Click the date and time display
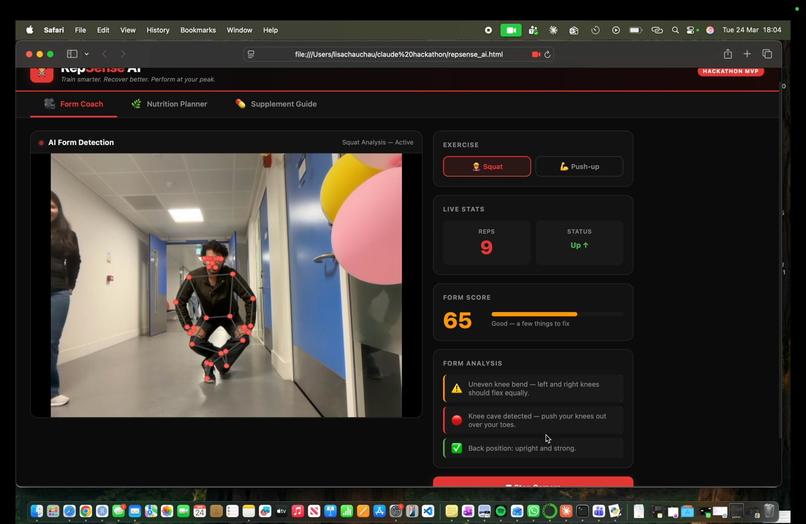This screenshot has width=806, height=524. pyautogui.click(x=752, y=30)
